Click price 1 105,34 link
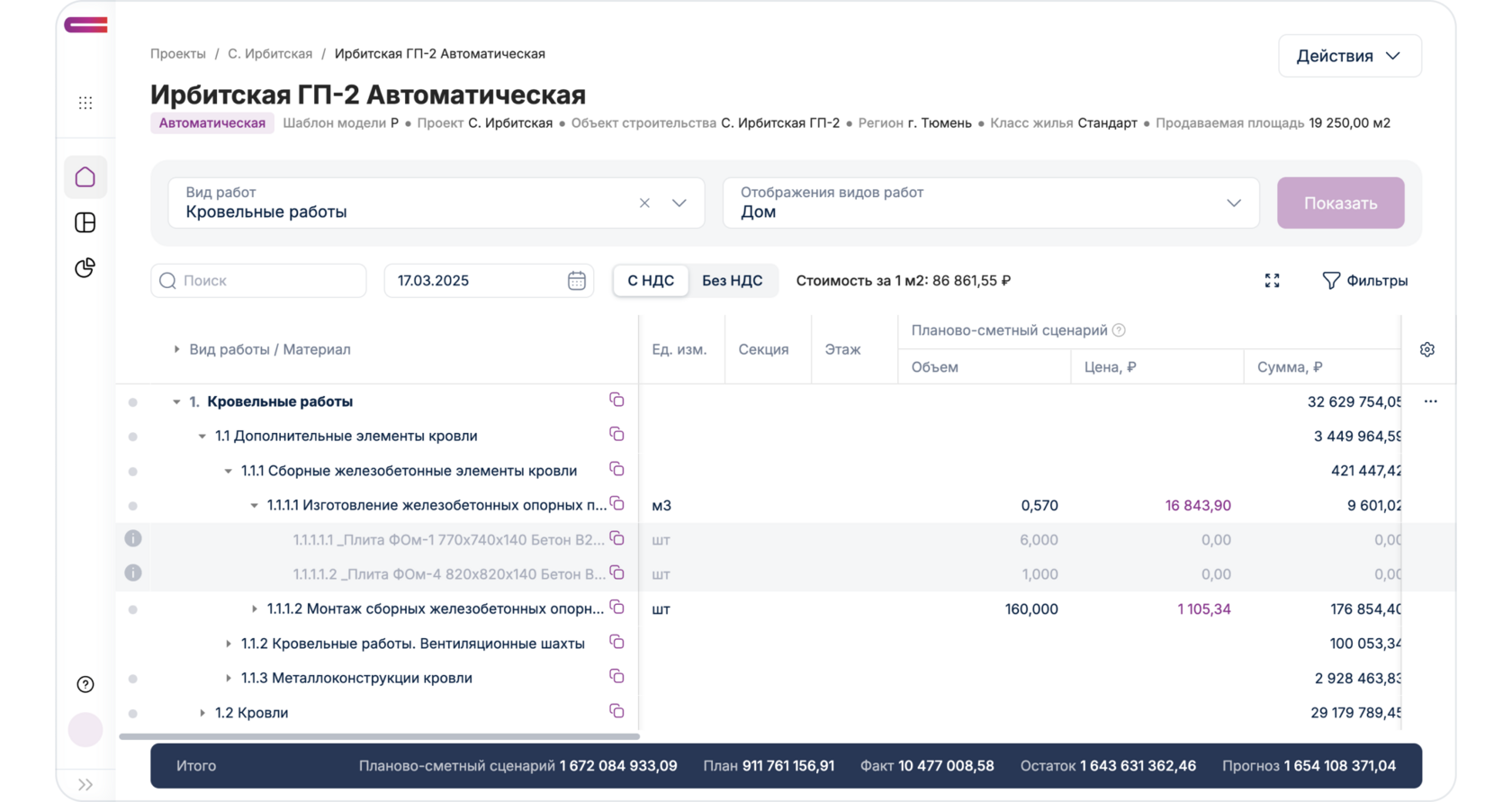Image resolution: width=1512 pixels, height=802 pixels. pos(1204,609)
